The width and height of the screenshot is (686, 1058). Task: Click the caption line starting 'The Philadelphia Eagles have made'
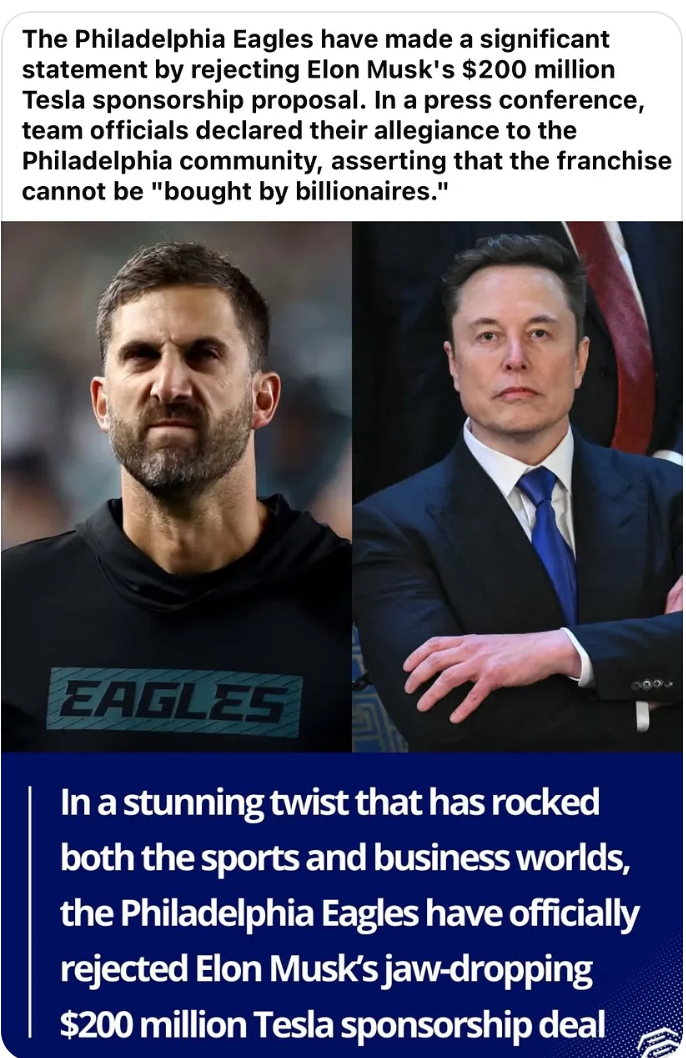[316, 39]
